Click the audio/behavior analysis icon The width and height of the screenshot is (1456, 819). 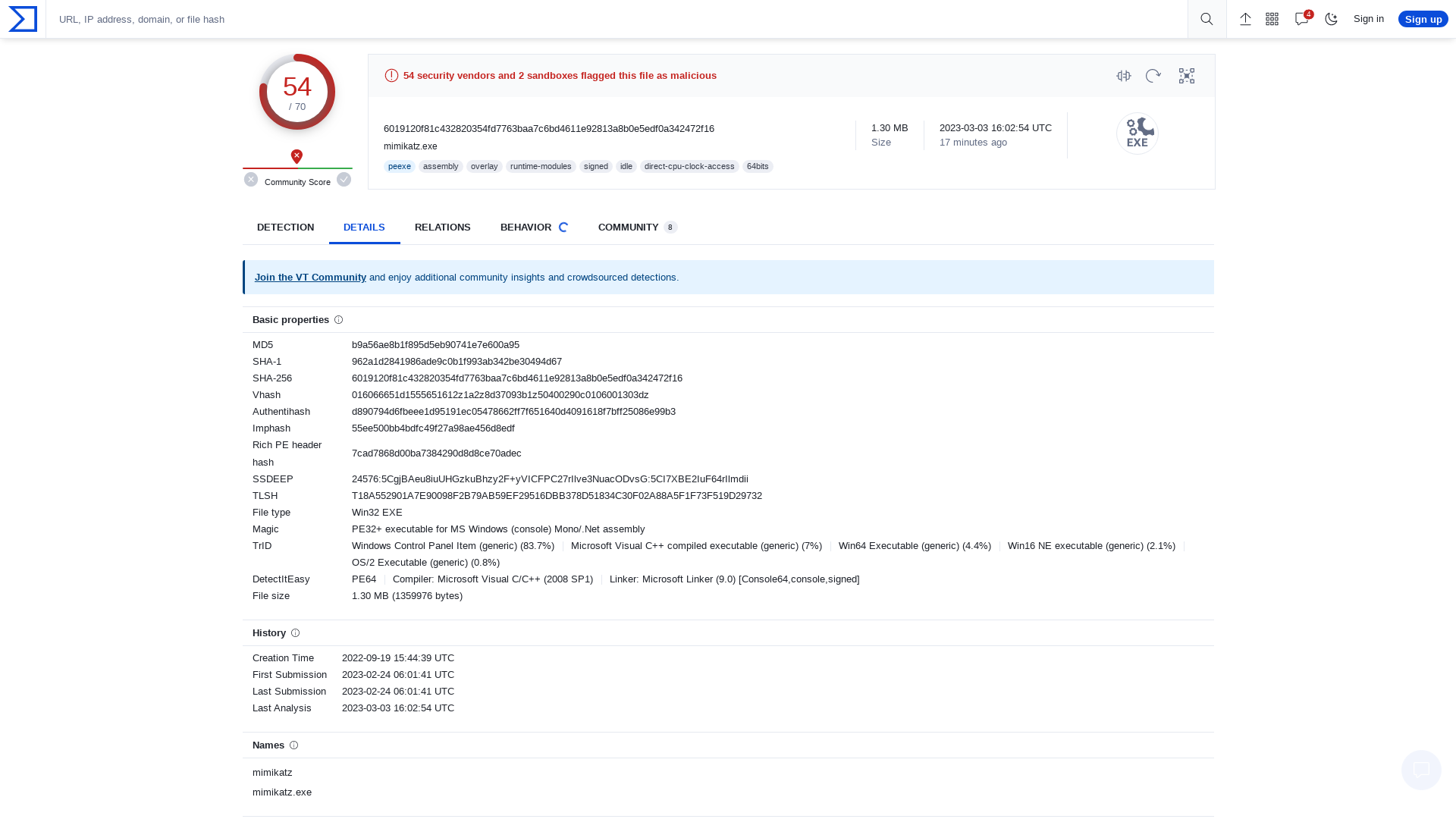(1123, 75)
